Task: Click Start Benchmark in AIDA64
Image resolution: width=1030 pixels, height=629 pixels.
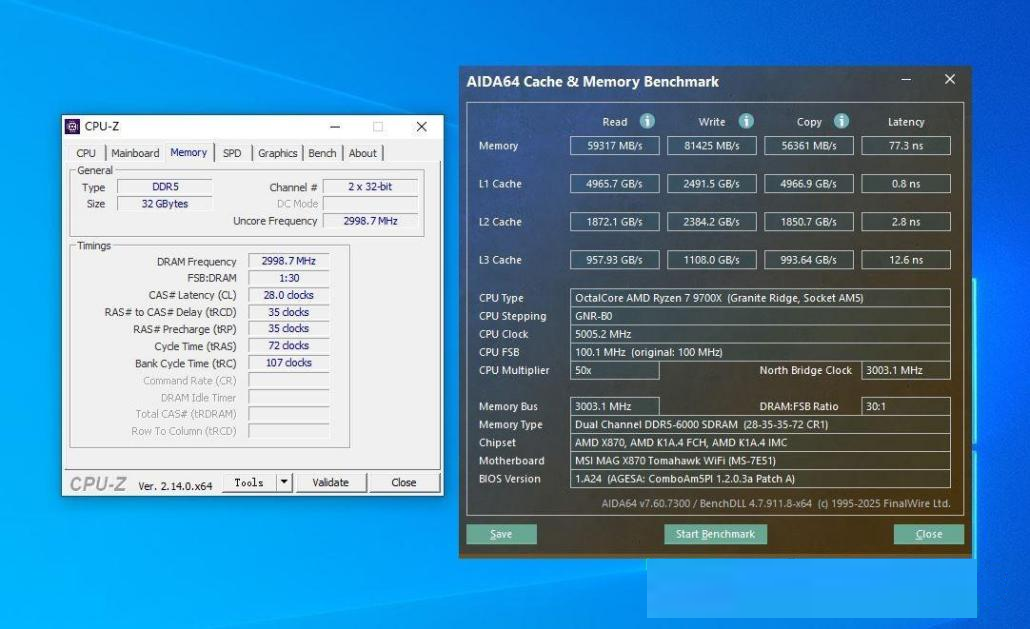Action: click(x=715, y=534)
